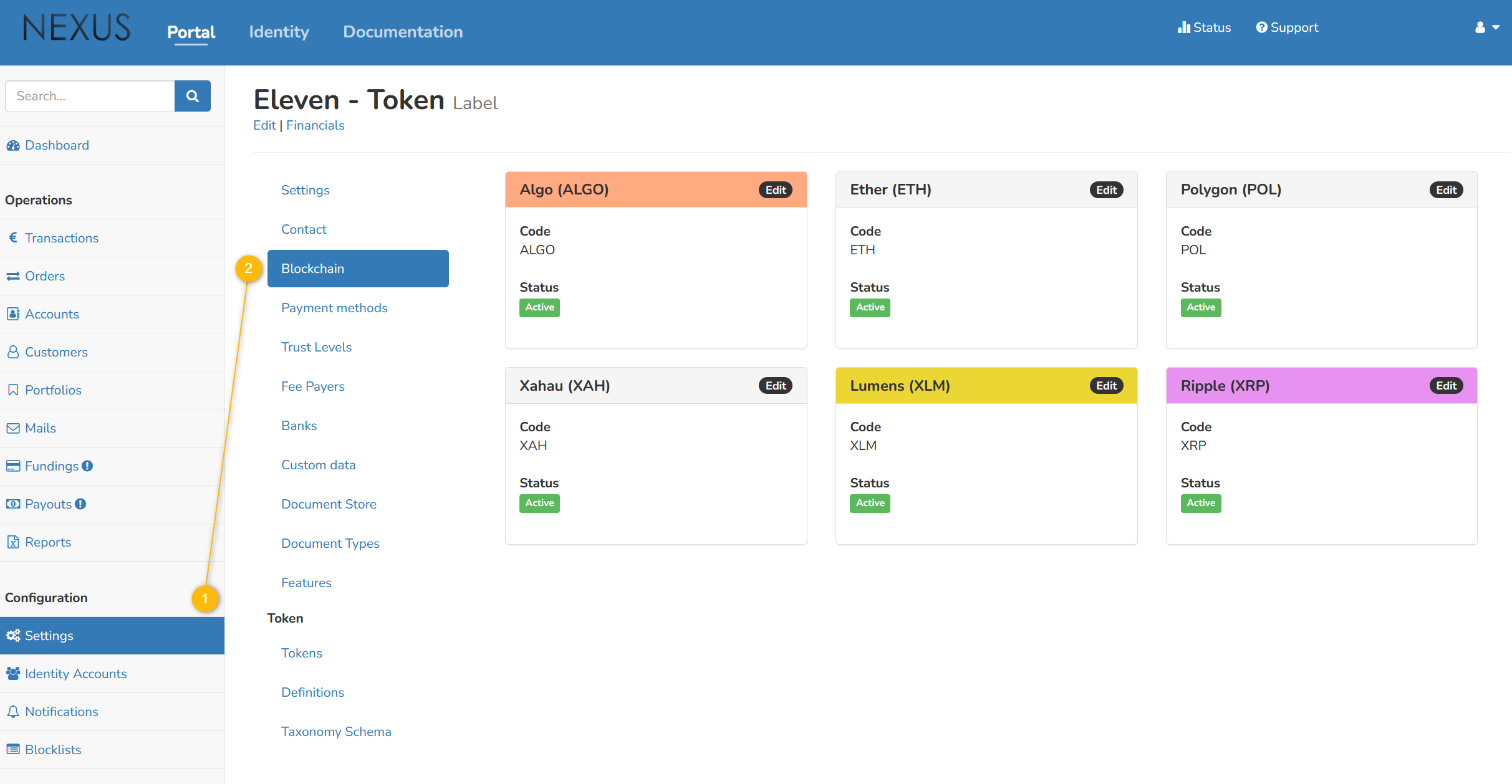Screen dimensions: 1512x784
Task: Click the Fundings alert badge icon
Action: 87,466
